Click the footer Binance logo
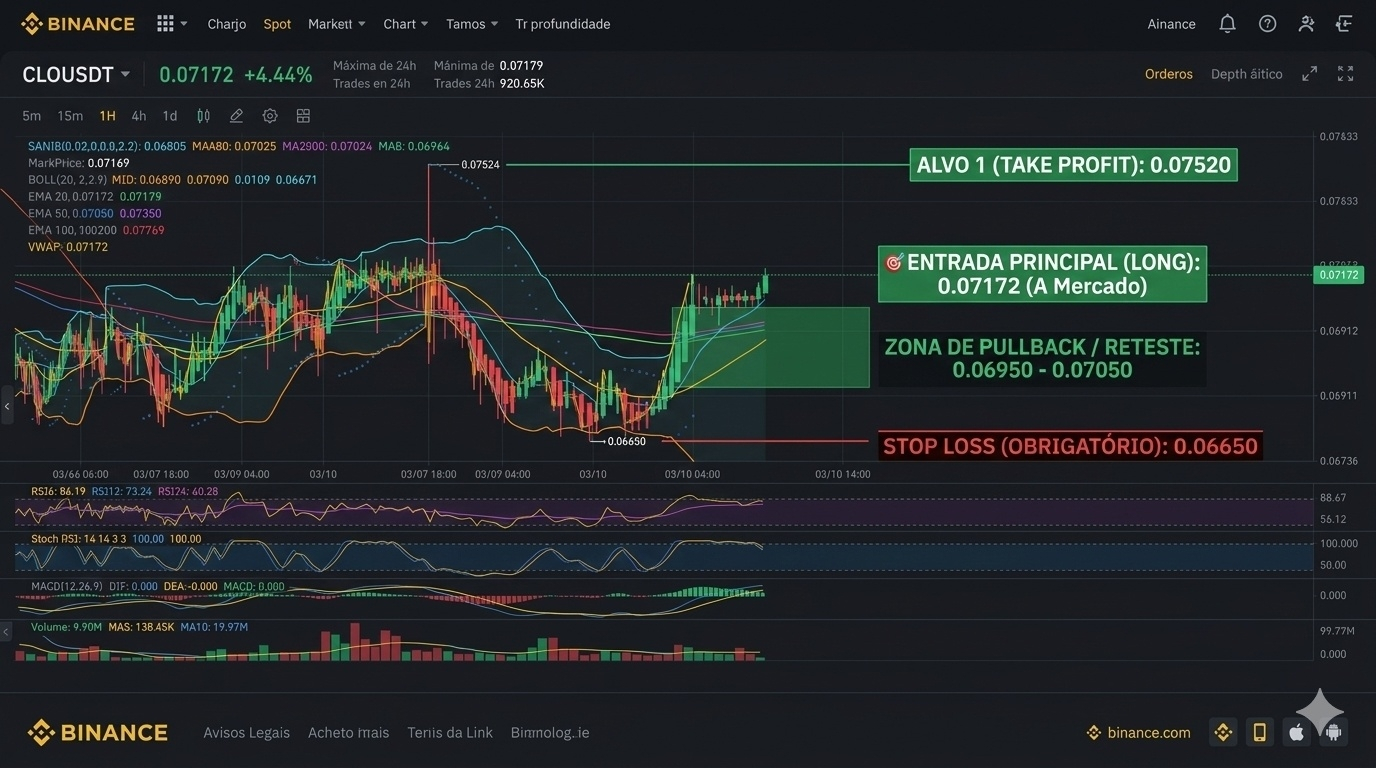 (x=97, y=733)
